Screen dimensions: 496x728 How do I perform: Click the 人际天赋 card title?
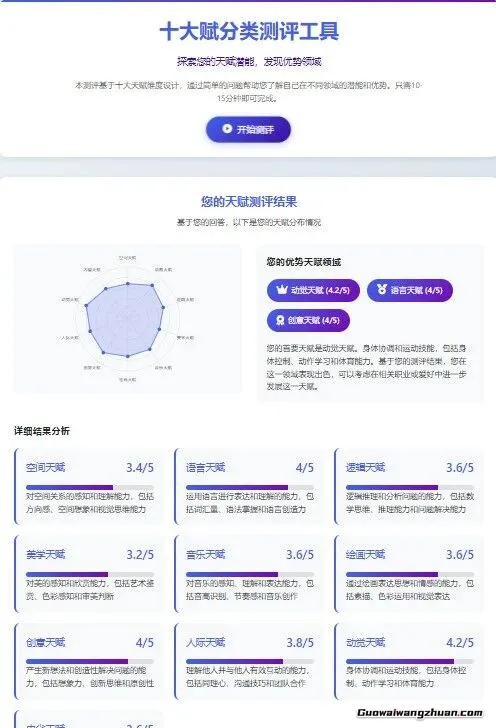coord(206,643)
